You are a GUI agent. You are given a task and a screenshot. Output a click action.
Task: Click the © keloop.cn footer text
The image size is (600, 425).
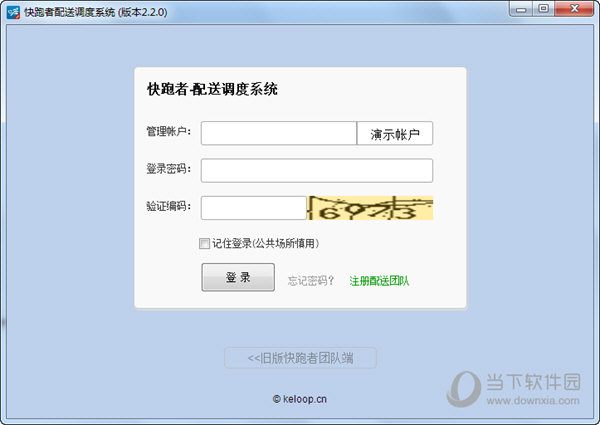point(300,399)
